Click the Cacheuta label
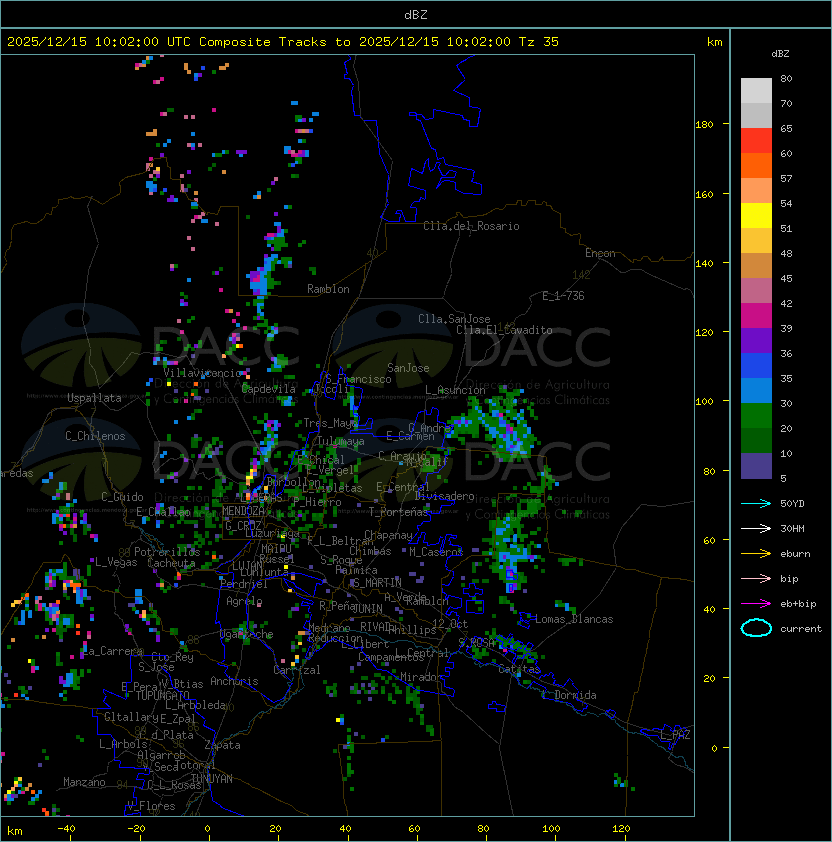832x842 pixels. 171,563
